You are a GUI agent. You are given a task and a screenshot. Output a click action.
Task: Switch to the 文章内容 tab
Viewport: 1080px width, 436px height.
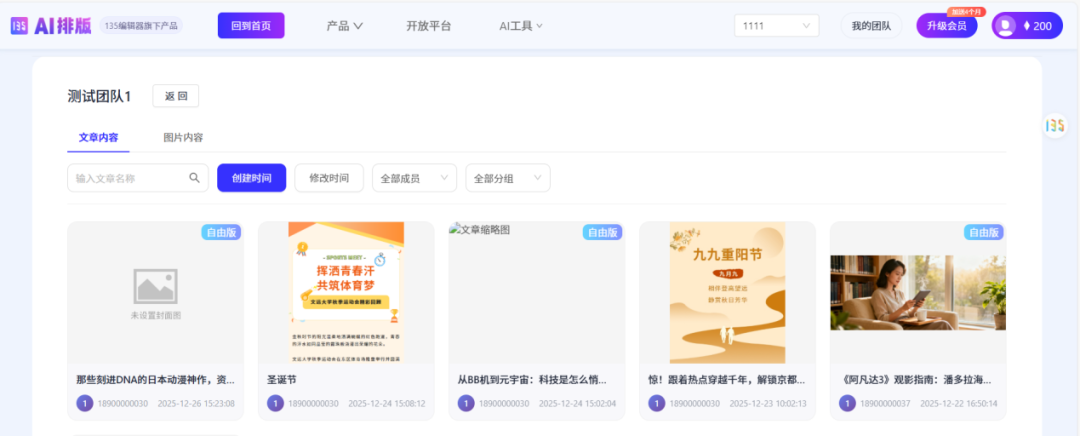click(x=98, y=137)
